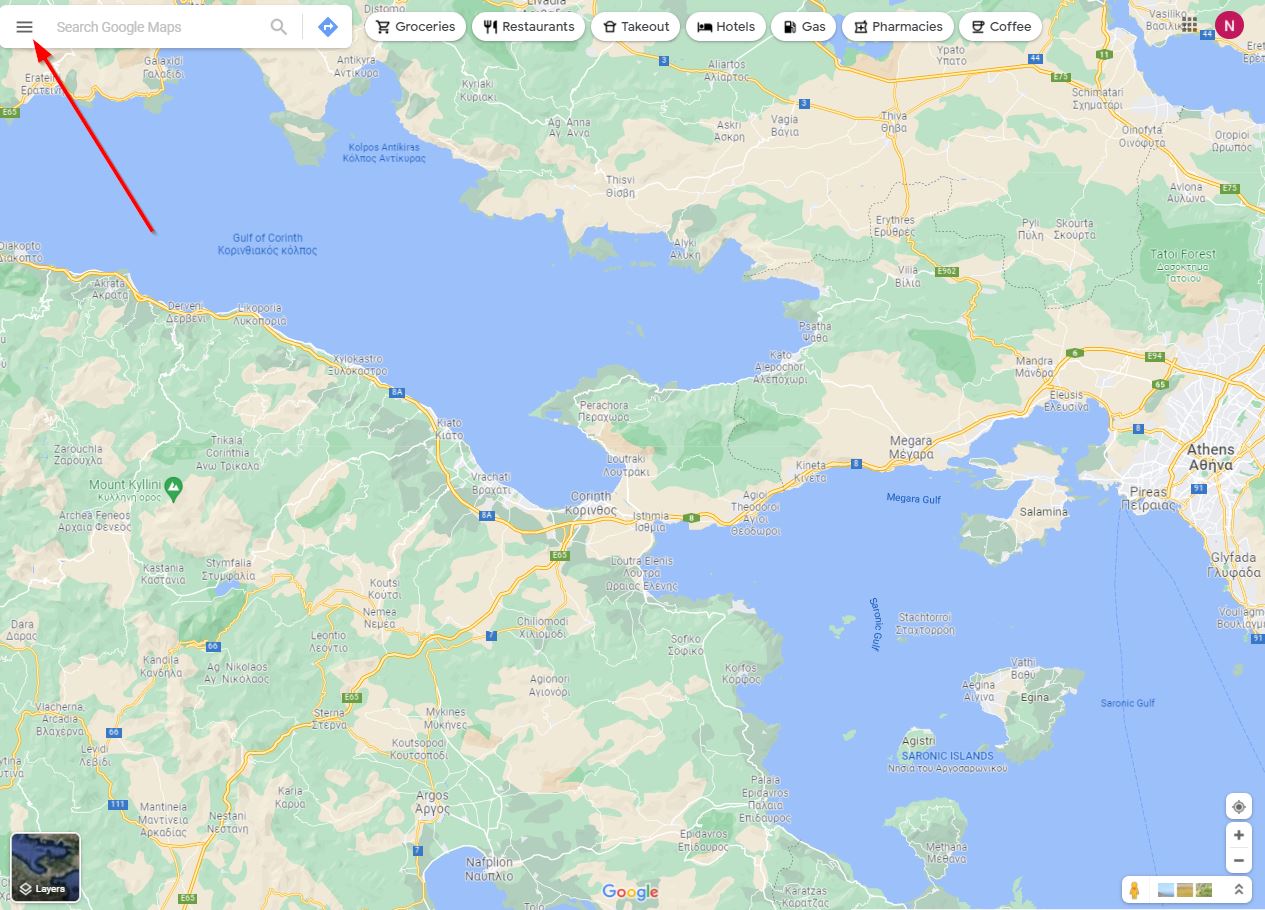Select the Gas chip
Viewport: 1265px width, 910px height.
pos(804,27)
